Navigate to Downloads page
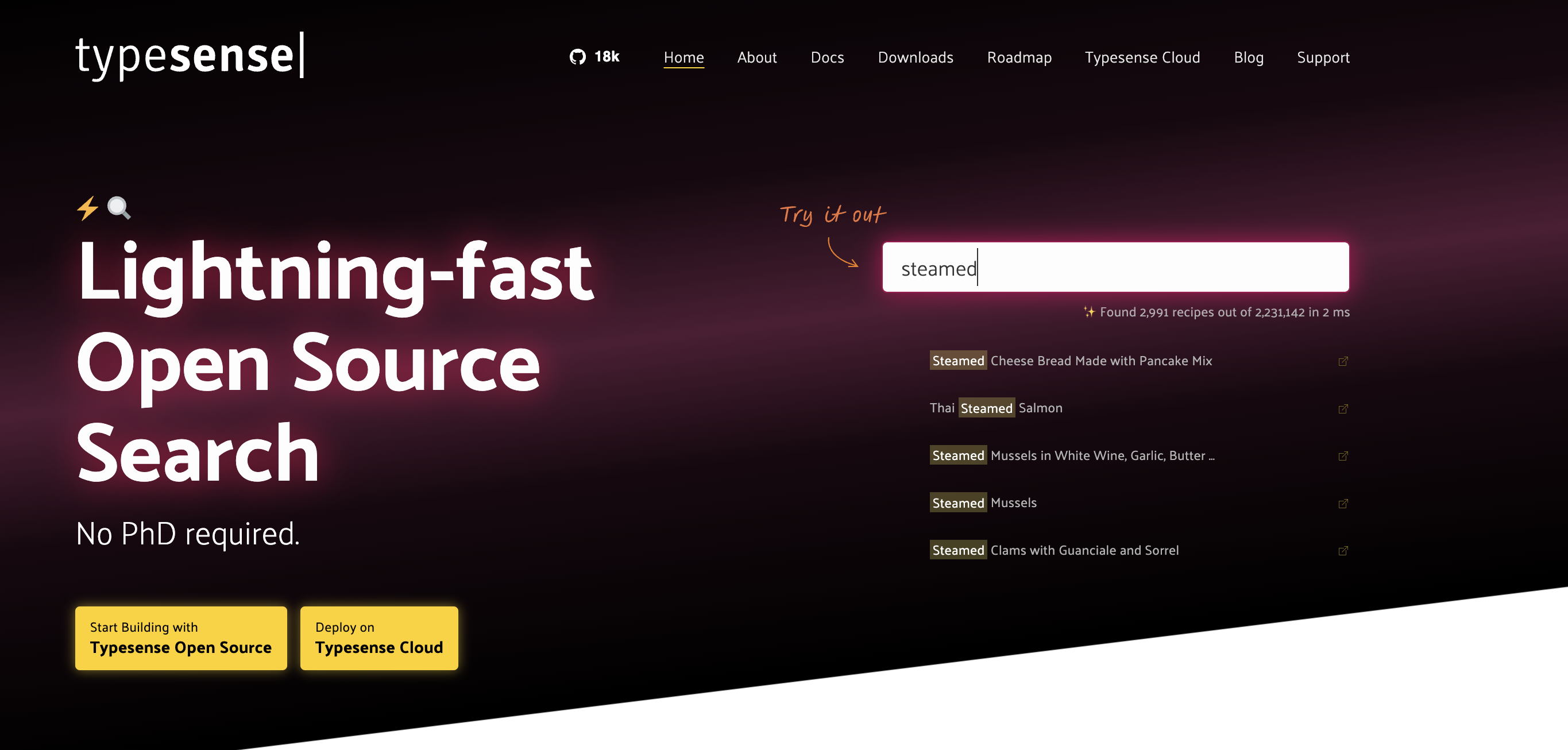 point(915,57)
